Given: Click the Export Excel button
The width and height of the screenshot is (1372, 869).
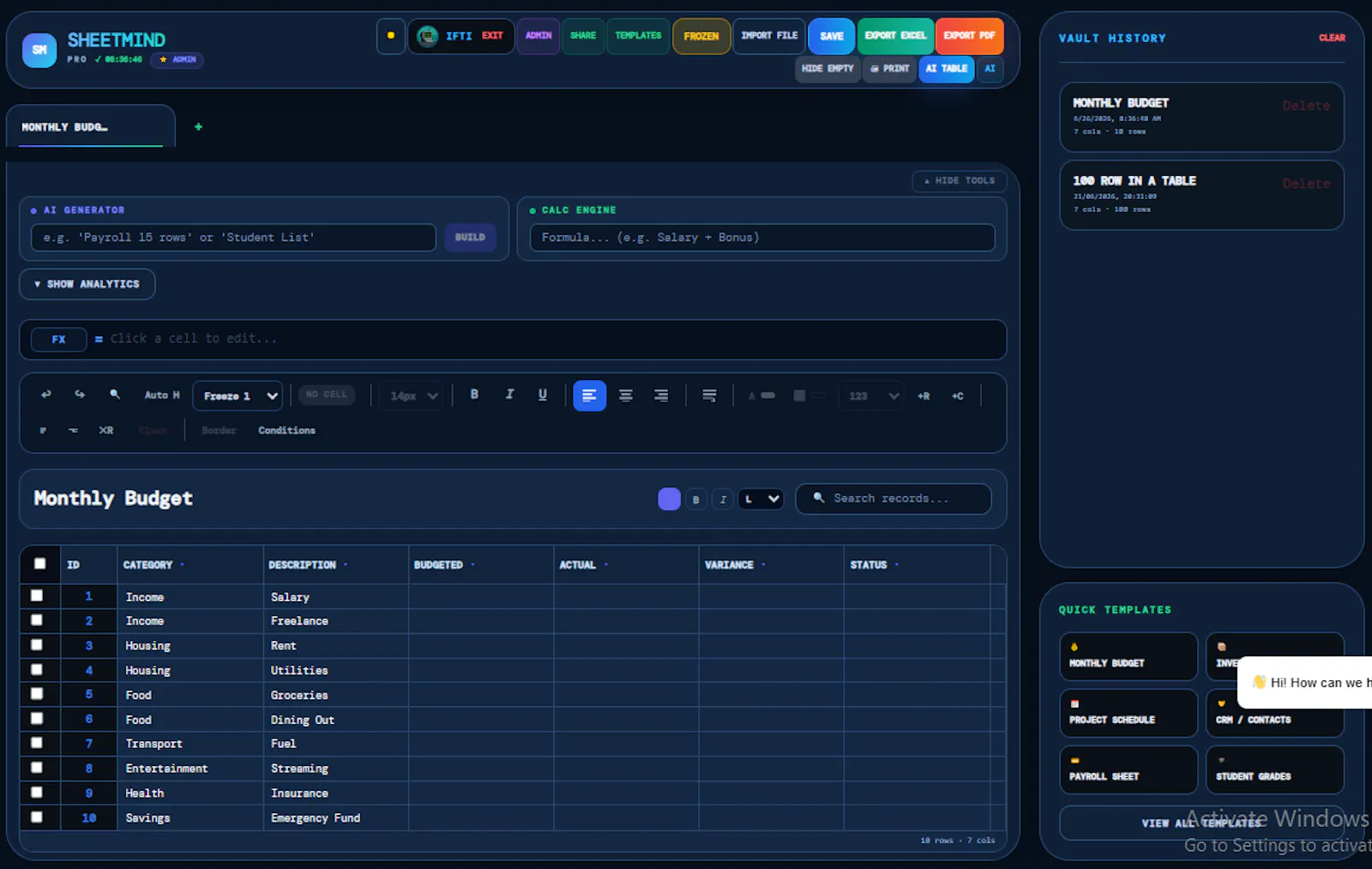Looking at the screenshot, I should [x=895, y=36].
